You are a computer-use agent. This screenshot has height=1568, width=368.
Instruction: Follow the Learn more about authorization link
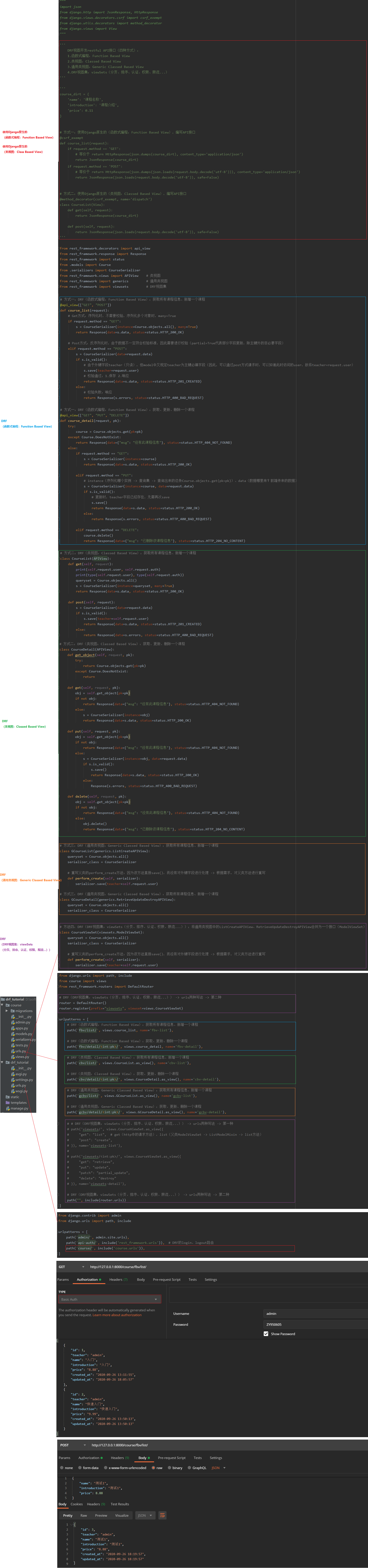click(117, 1315)
